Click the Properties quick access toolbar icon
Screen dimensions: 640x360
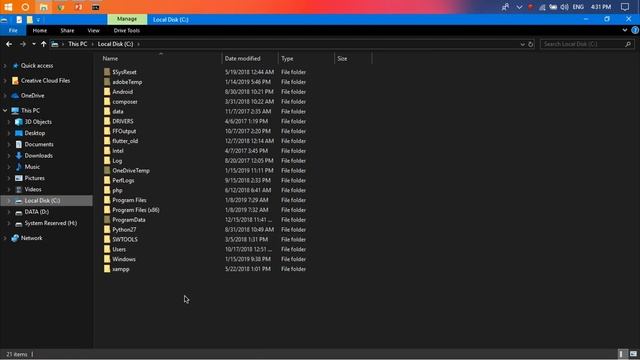19,20
